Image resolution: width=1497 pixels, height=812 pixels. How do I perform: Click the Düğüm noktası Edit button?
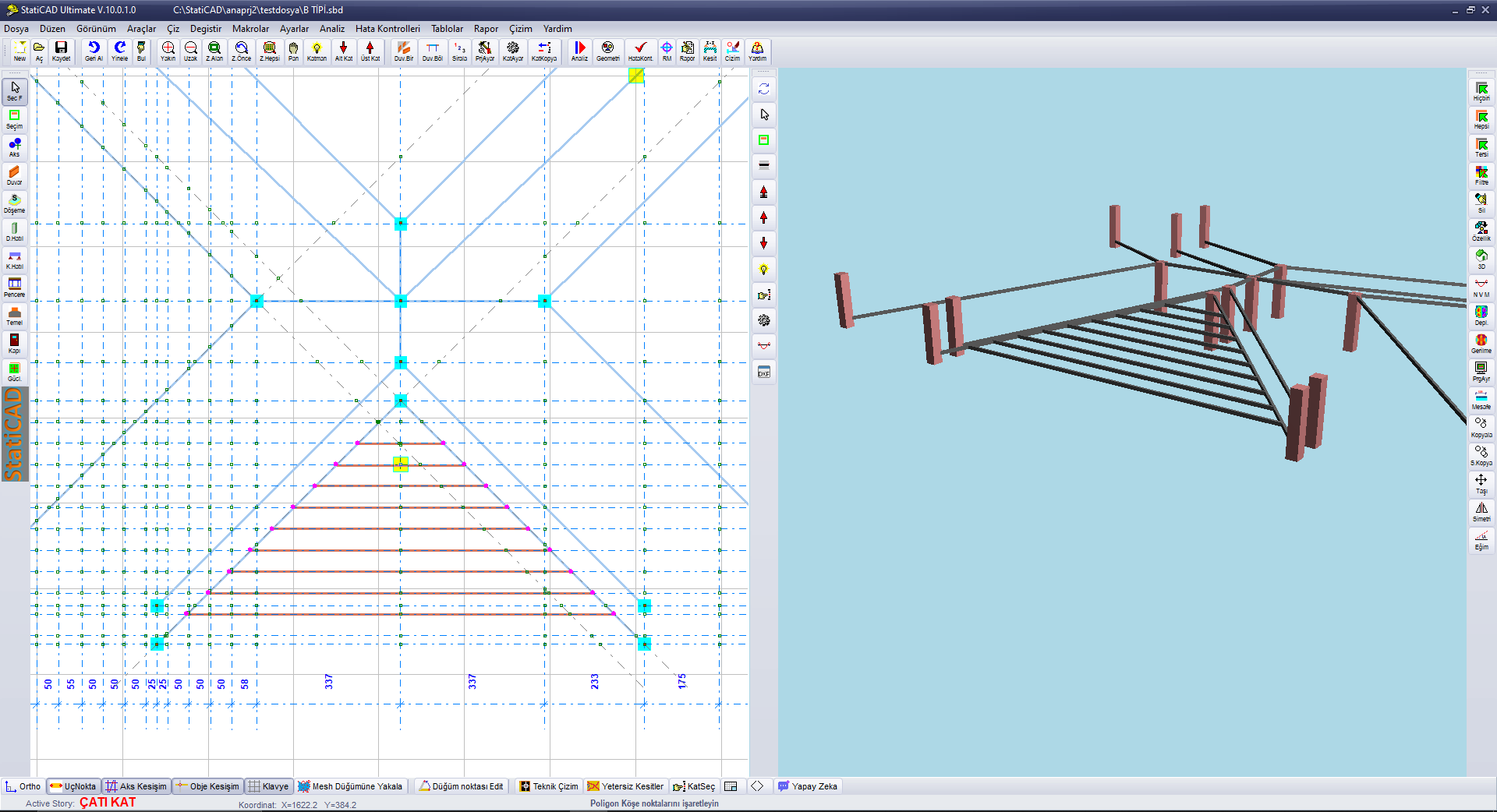pyautogui.click(x=462, y=786)
